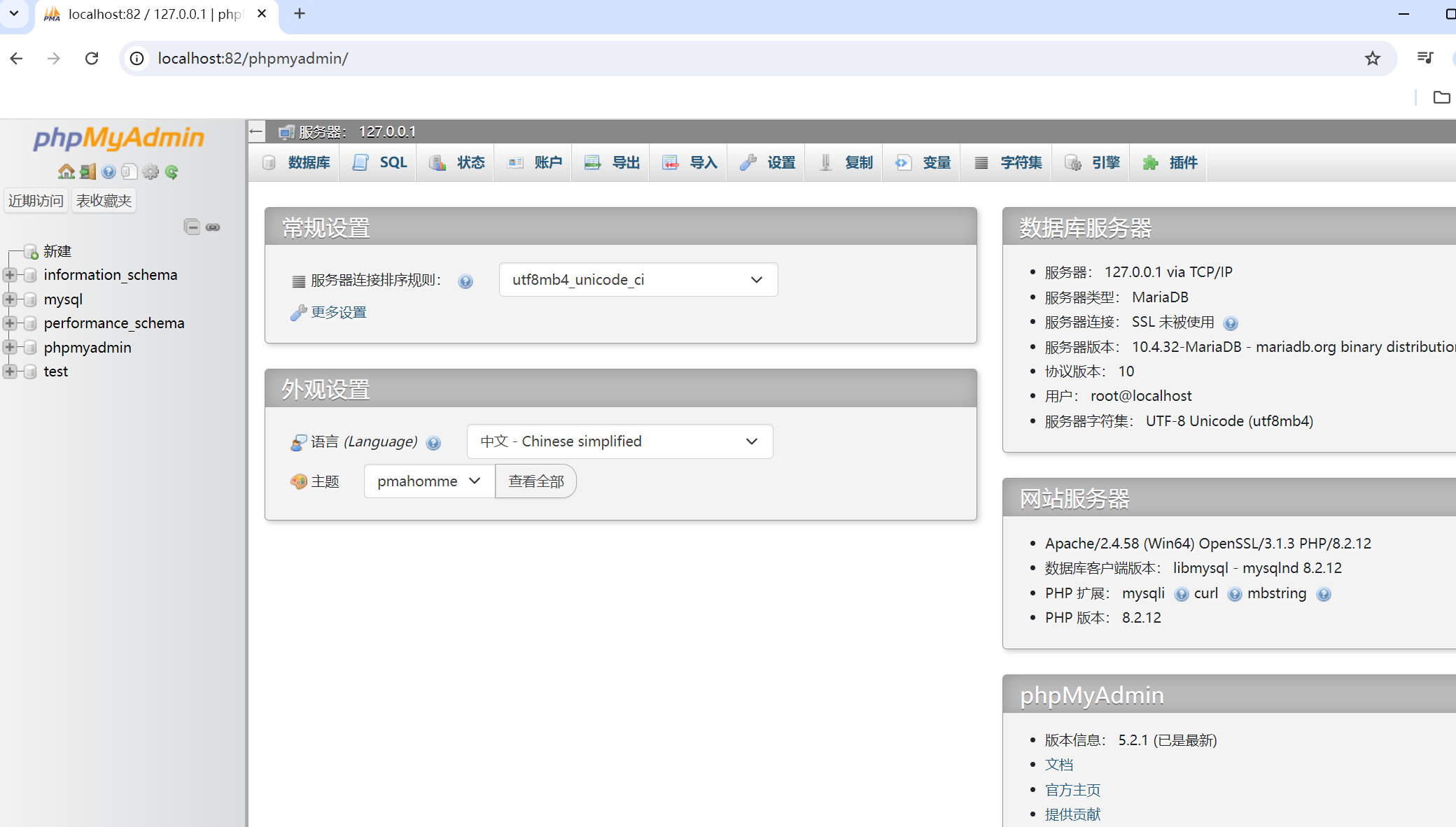Click the server 127.0.0.1 breadcrumb
The width and height of the screenshot is (1456, 827).
click(357, 132)
